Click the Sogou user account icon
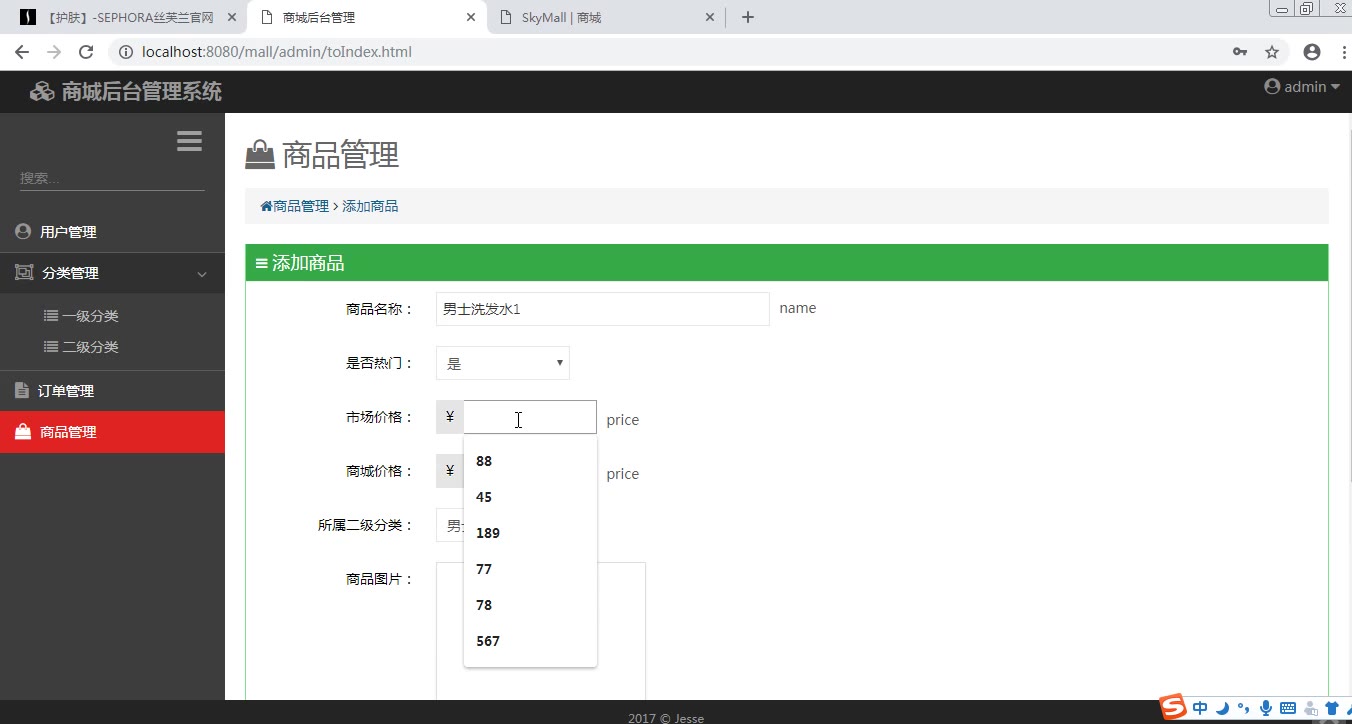Screen dimensions: 1352x724 (x=1310, y=708)
